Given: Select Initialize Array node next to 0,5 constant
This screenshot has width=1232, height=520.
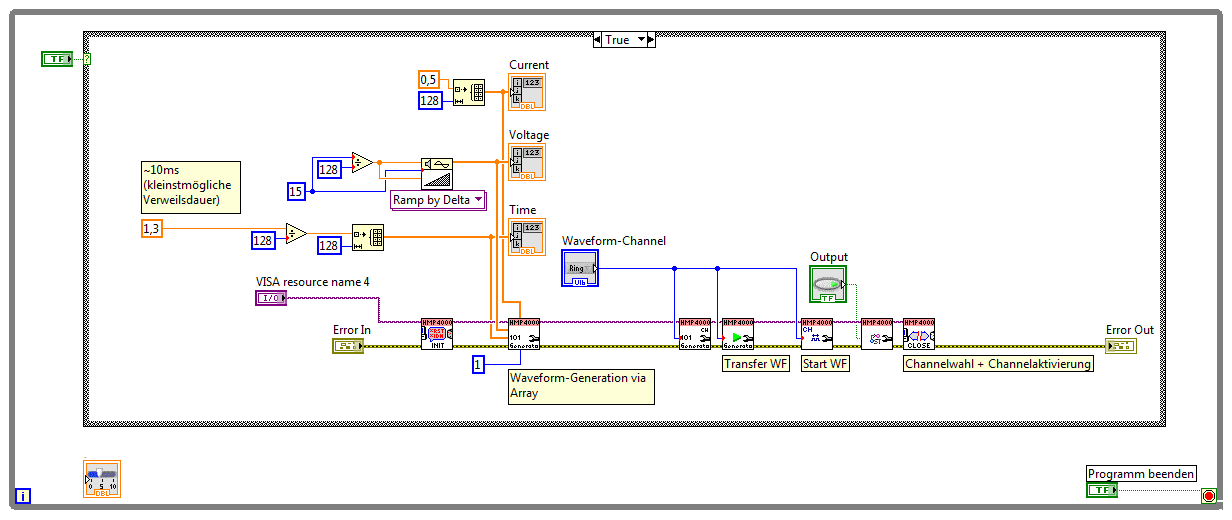Looking at the screenshot, I should tap(469, 92).
